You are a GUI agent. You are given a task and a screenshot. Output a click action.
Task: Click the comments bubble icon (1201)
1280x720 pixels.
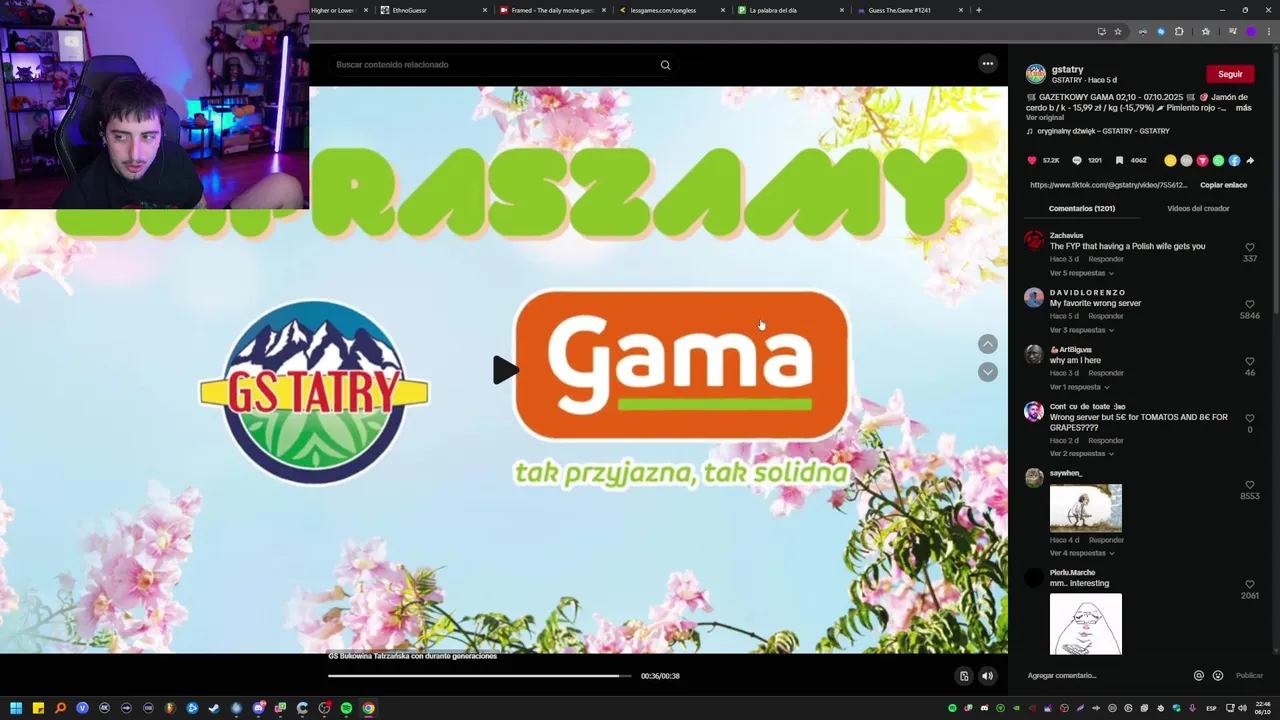1077,160
